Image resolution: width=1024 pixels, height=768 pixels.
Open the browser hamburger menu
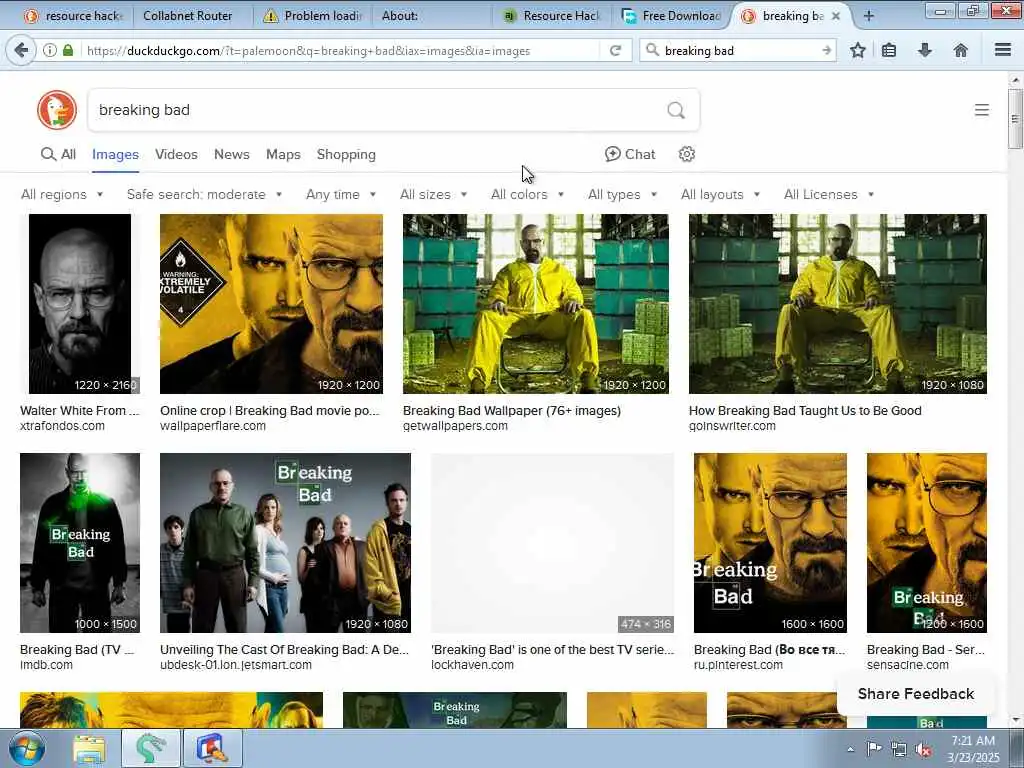click(1003, 50)
